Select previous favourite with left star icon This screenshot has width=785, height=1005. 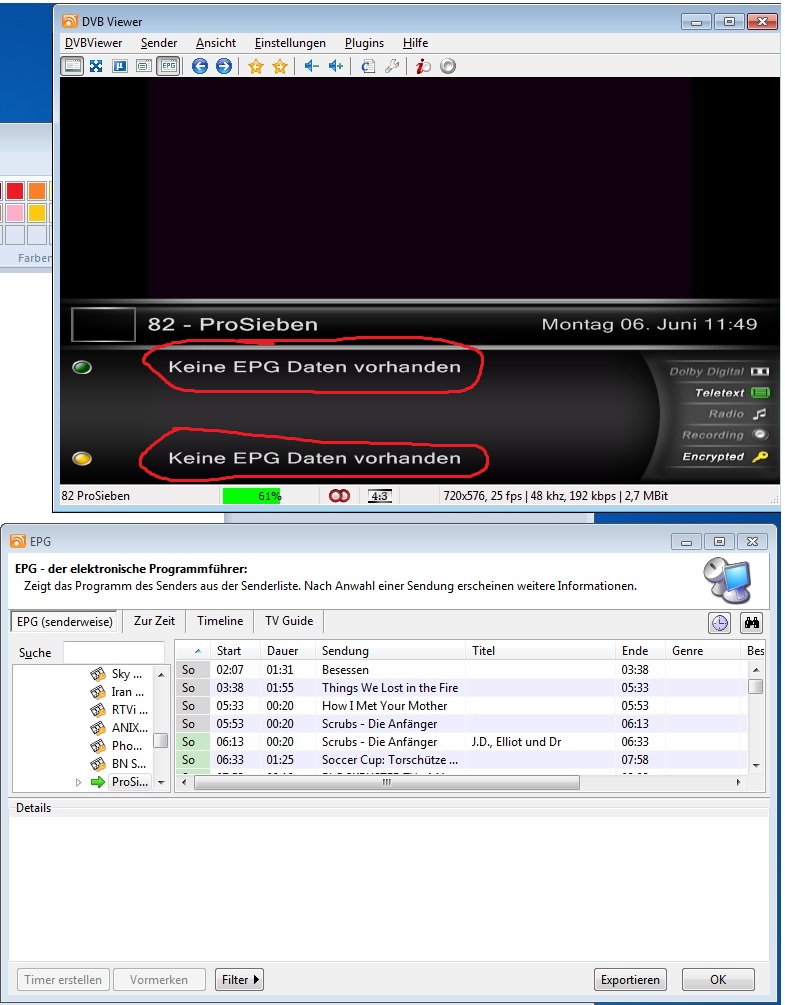pyautogui.click(x=256, y=65)
